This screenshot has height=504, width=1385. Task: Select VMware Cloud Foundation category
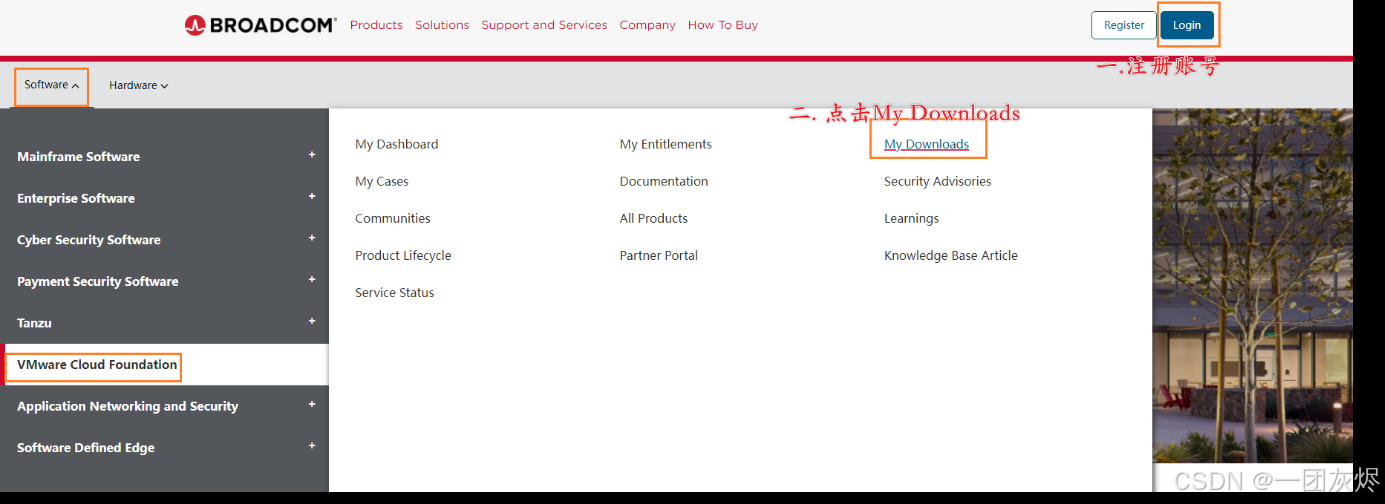pos(164,365)
